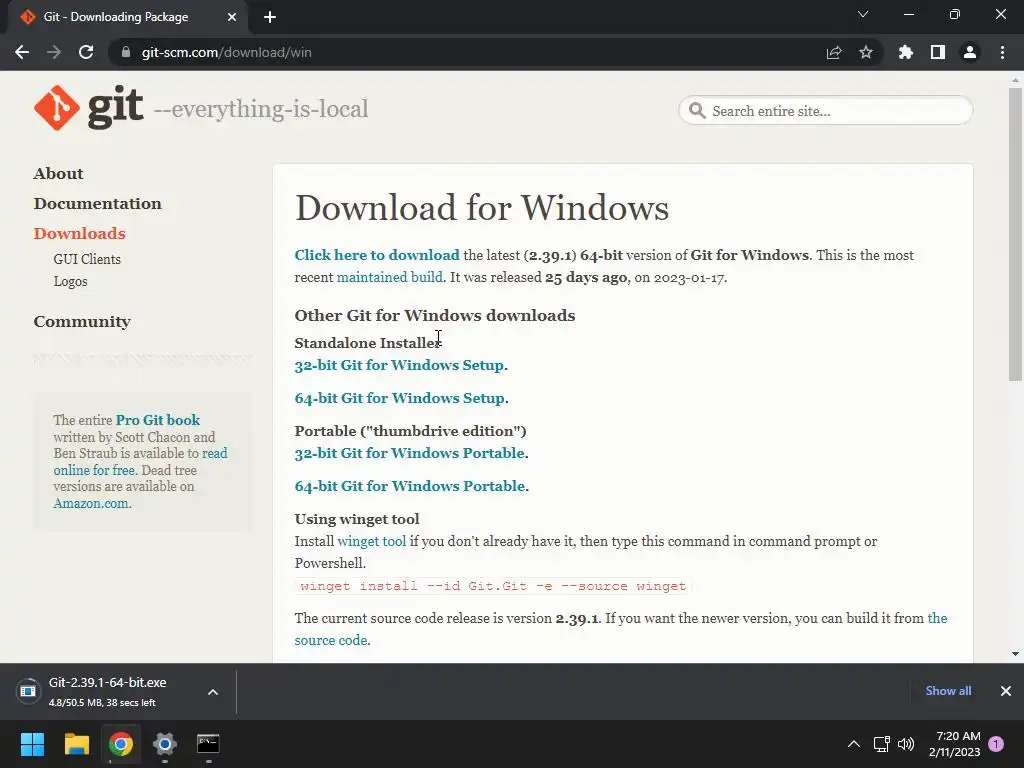Open the notification badge in taskbar
The width and height of the screenshot is (1024, 768).
coord(996,744)
